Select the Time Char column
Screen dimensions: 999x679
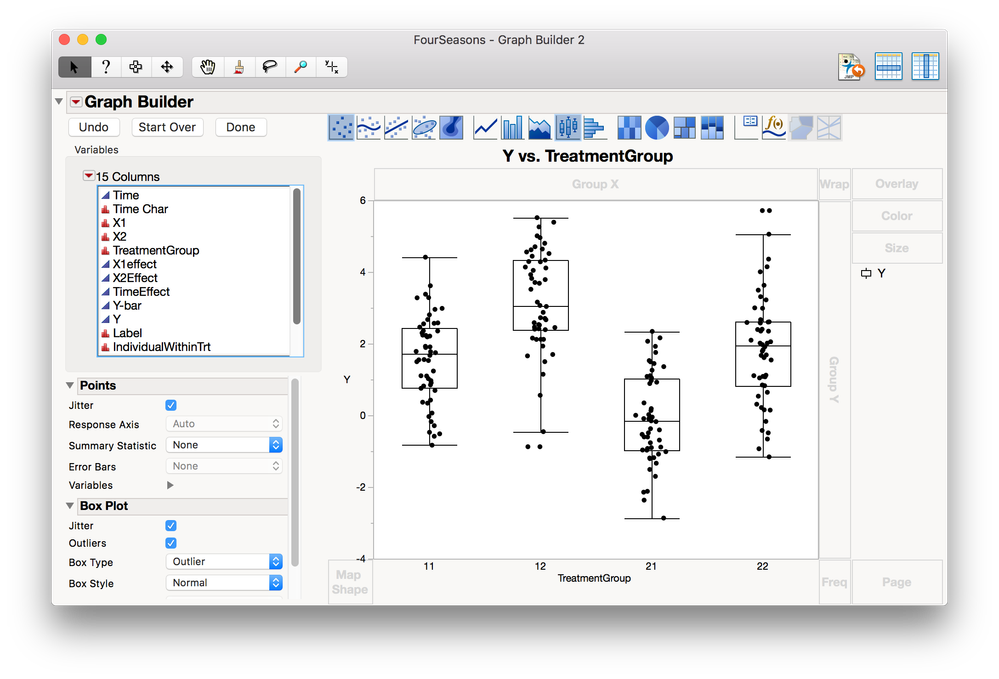coord(194,209)
